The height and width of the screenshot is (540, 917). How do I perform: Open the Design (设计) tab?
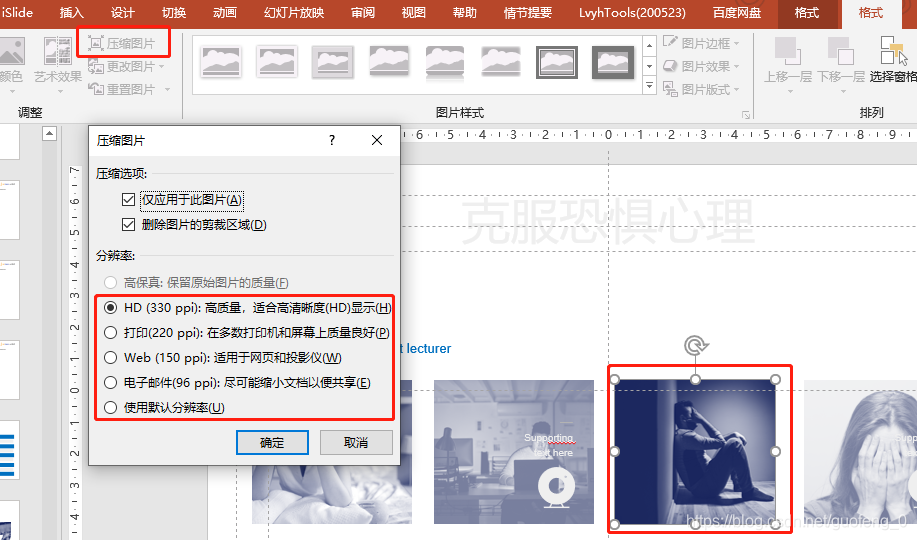tap(122, 13)
